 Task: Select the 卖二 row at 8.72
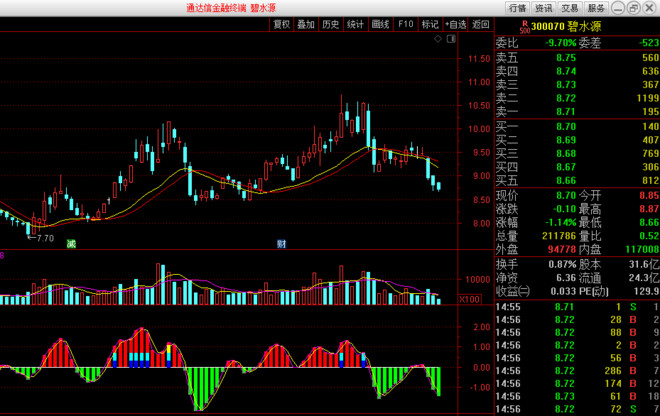[578, 98]
